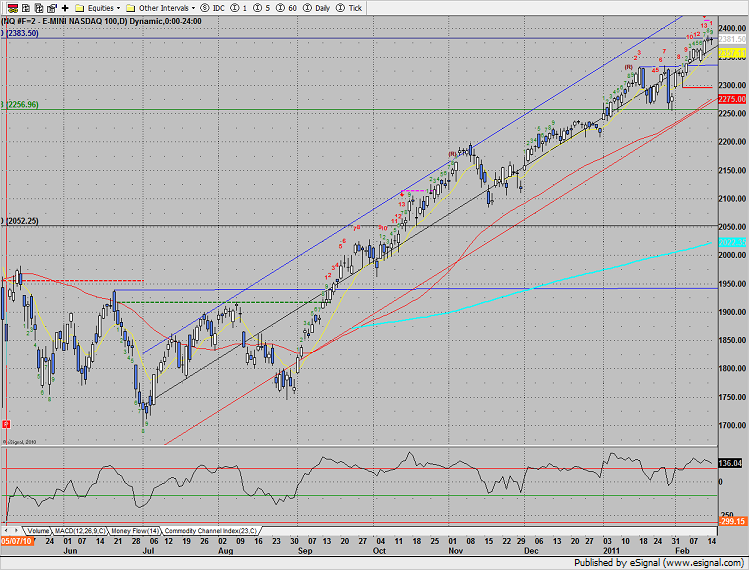Click the yellow price marker near 2367
Screen dimensions: 749x570
pos(732,53)
